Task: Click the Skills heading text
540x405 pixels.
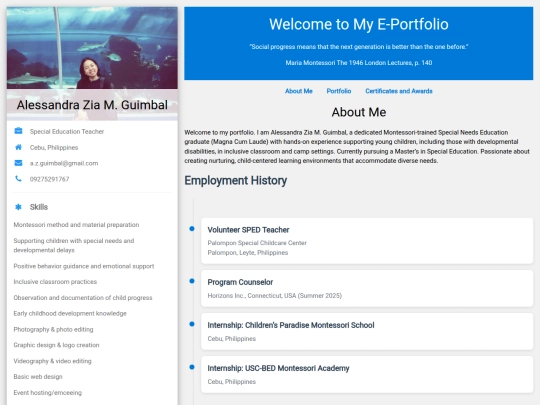Action: 39,207
